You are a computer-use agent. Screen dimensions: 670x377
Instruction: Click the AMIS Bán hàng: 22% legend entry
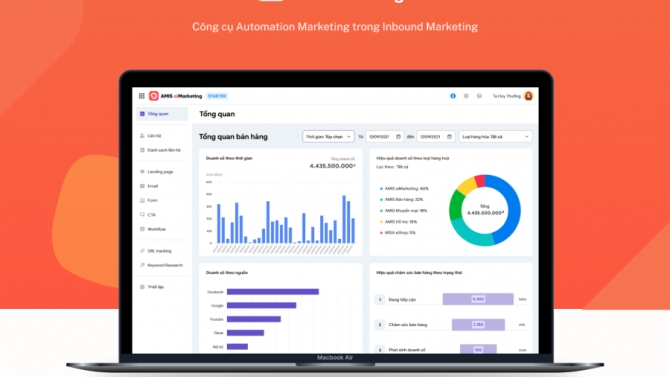[x=402, y=200]
